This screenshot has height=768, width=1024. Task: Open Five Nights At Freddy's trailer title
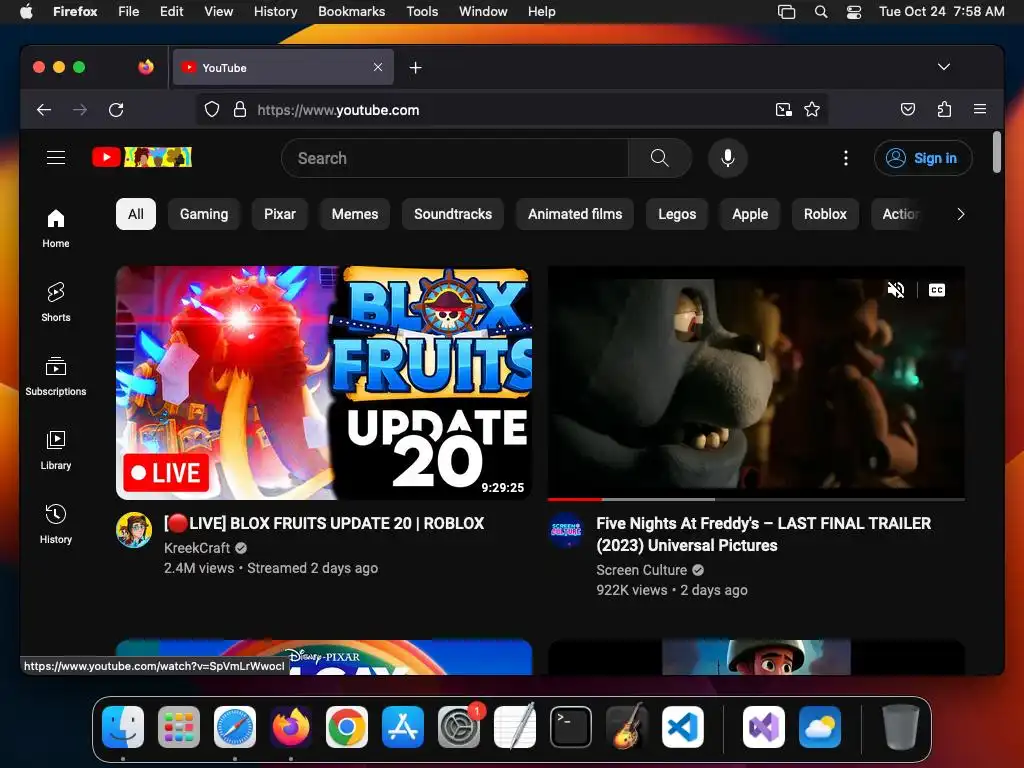(763, 534)
